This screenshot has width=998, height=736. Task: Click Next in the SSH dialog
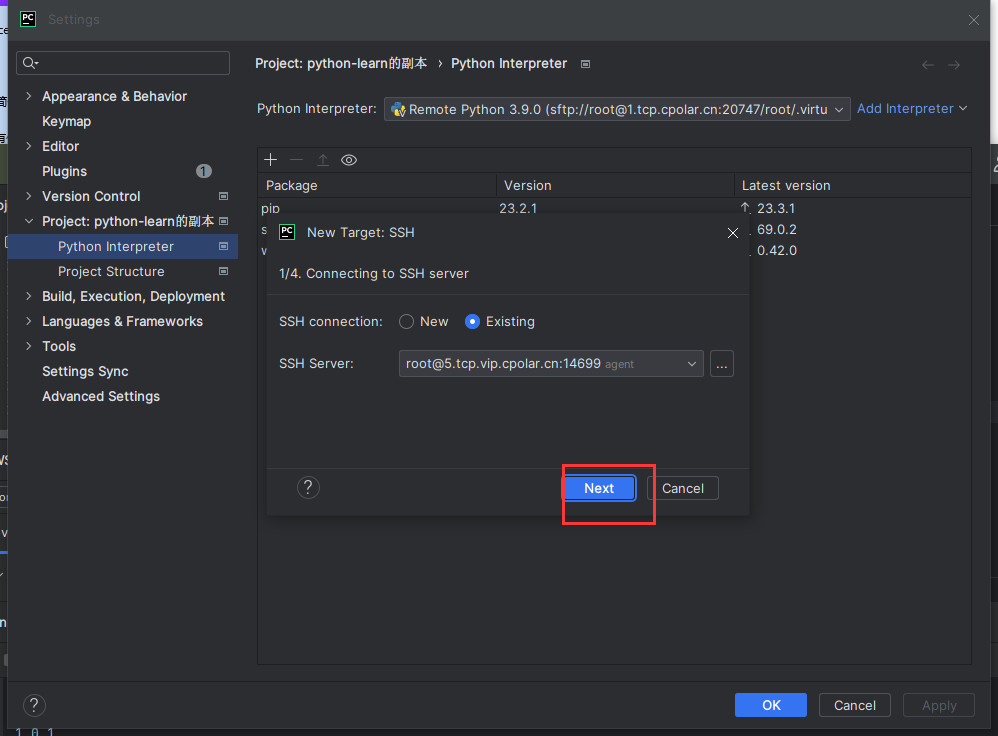[x=599, y=488]
